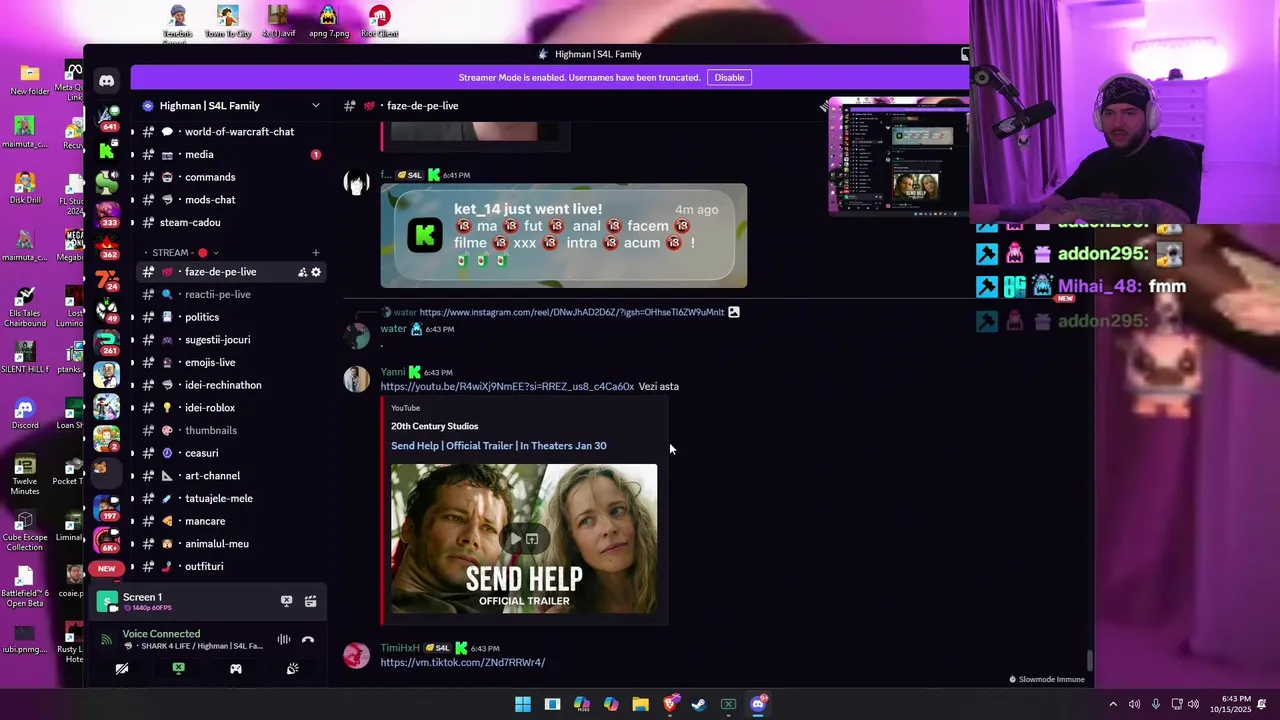Viewport: 1280px width, 720px height.
Task: Expand media channel arrow
Action: coord(132,155)
